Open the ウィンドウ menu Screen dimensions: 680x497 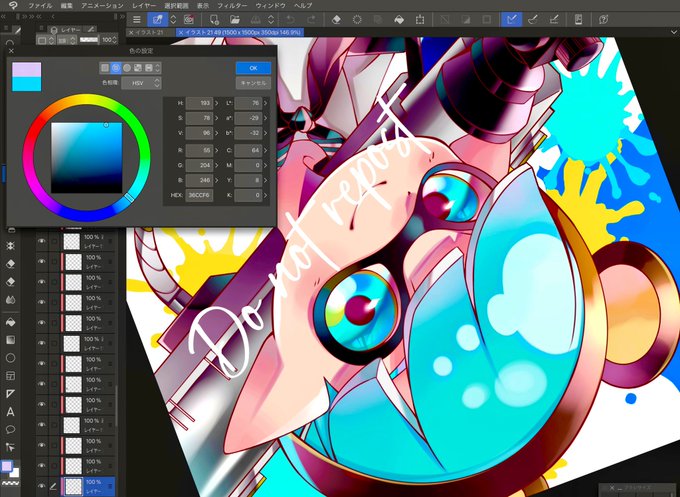point(271,6)
